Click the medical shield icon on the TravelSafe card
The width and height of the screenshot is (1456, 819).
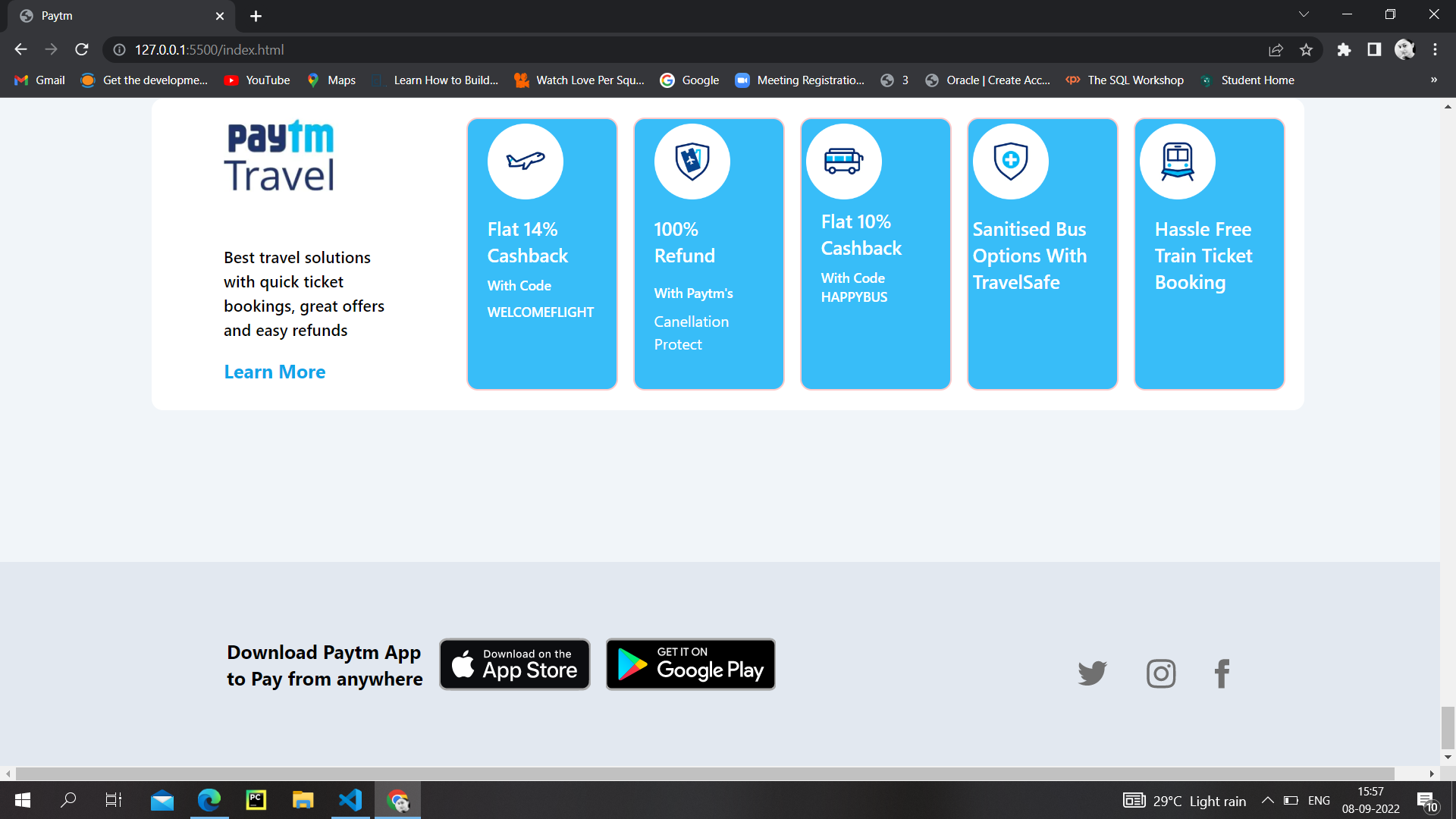[1010, 161]
